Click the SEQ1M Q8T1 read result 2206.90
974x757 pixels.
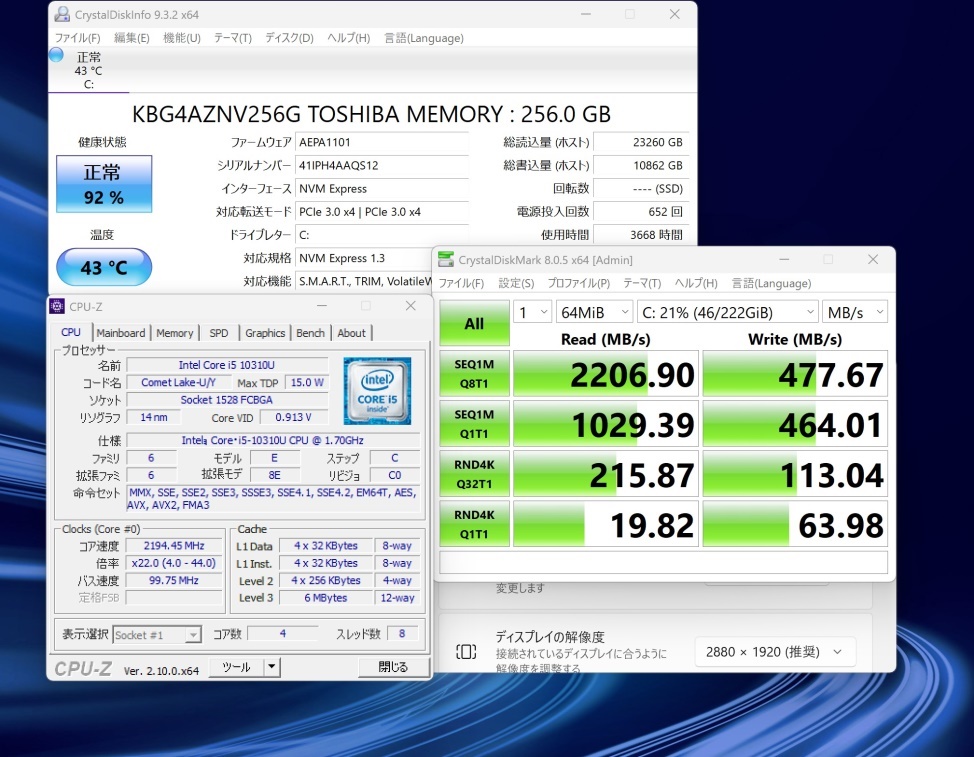click(x=606, y=374)
